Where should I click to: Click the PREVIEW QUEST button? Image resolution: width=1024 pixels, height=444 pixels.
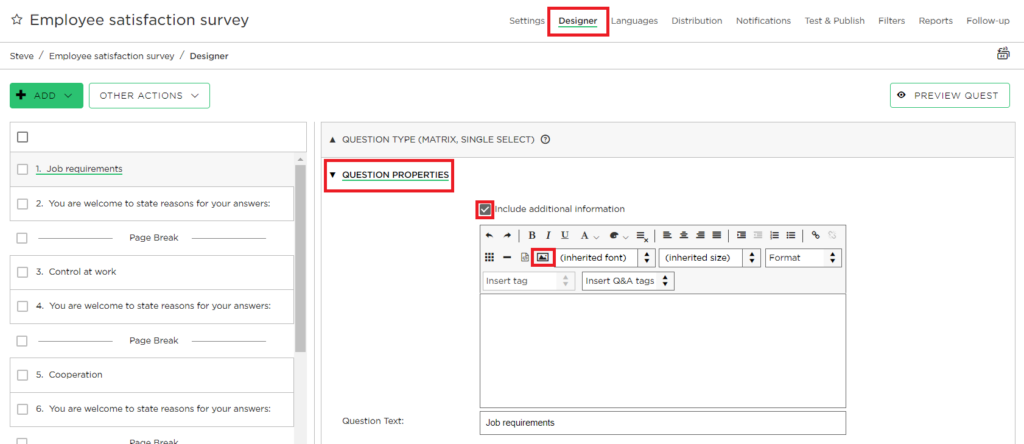tap(950, 95)
